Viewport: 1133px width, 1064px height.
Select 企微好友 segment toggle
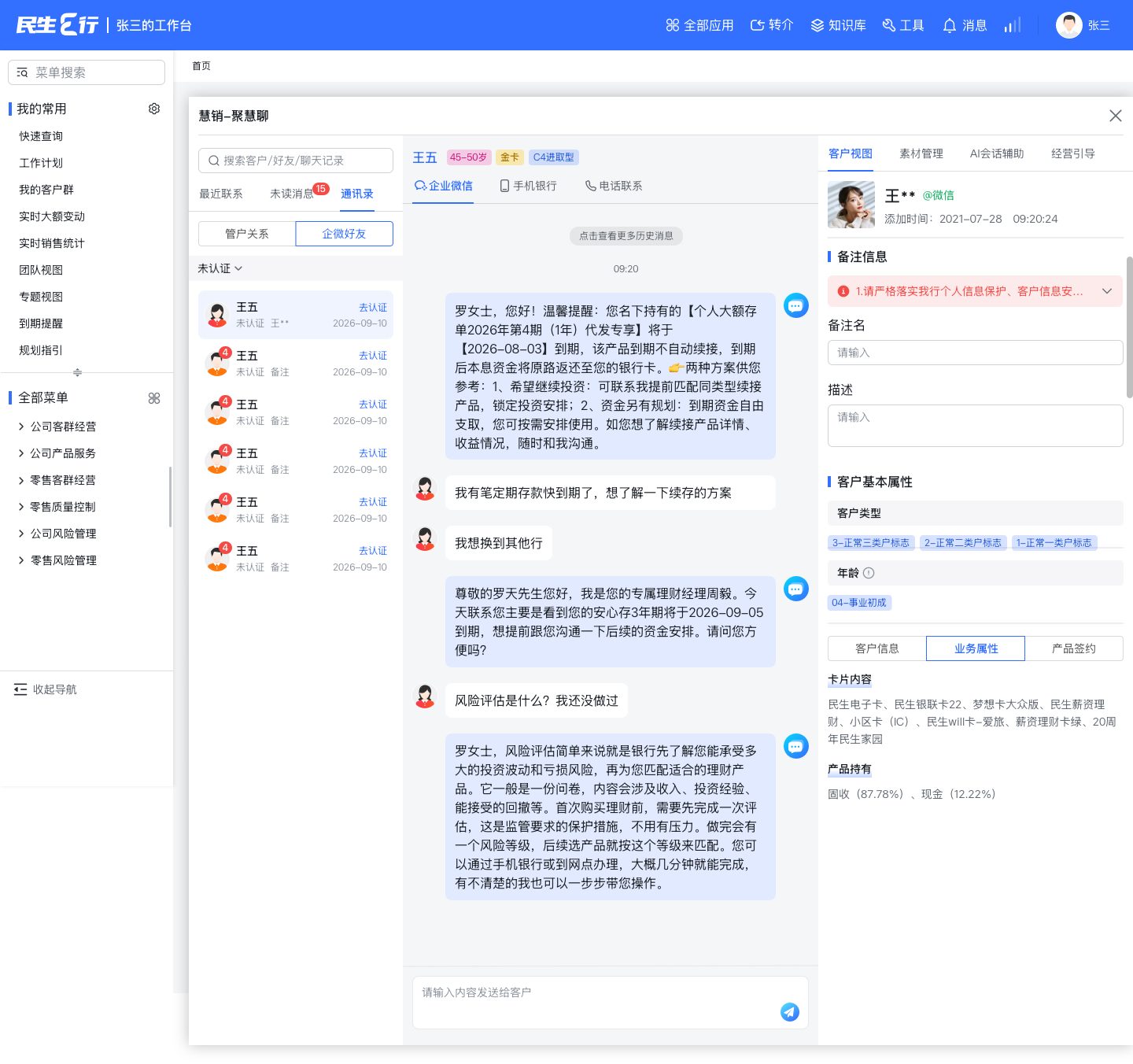coord(345,234)
